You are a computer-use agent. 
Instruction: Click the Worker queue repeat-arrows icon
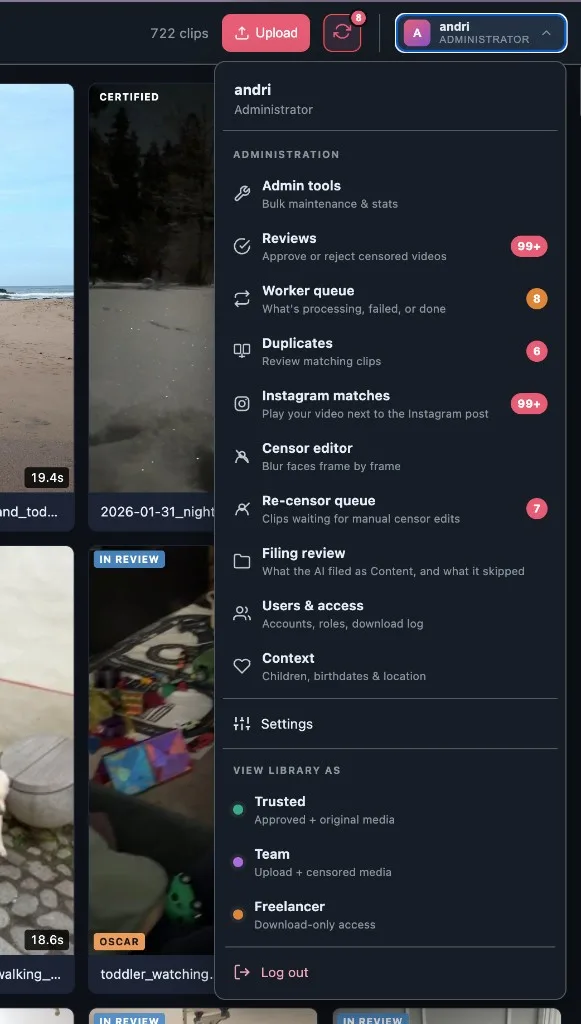(242, 299)
